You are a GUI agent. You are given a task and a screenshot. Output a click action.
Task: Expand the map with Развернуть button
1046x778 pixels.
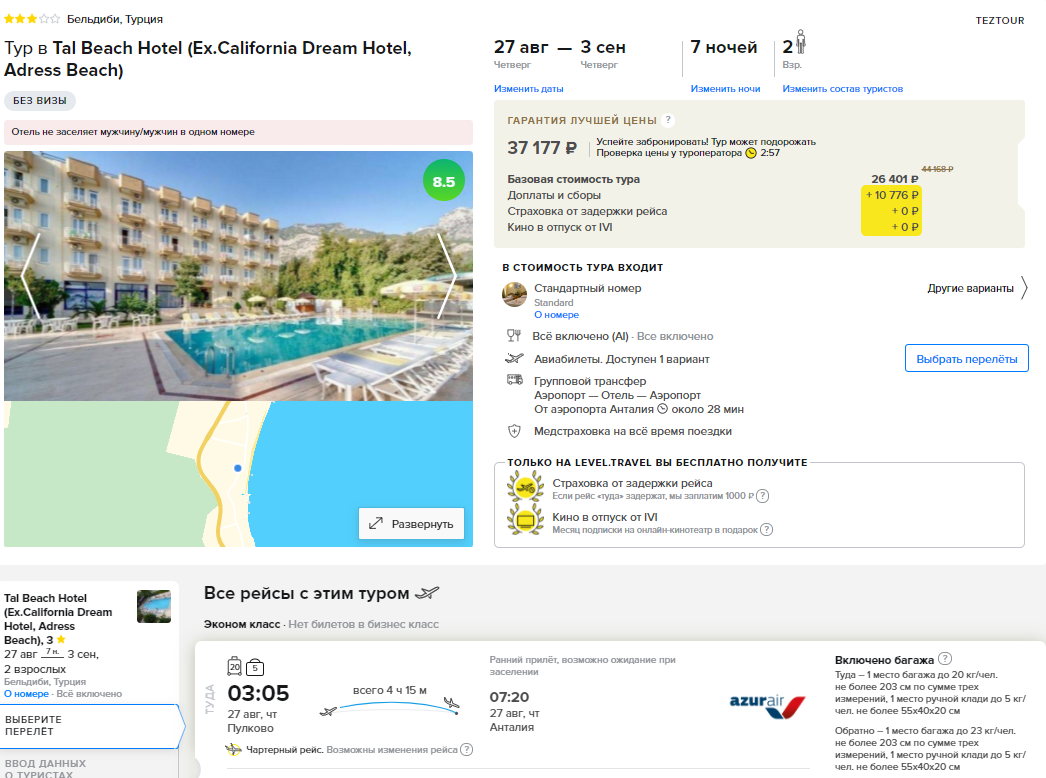(412, 524)
